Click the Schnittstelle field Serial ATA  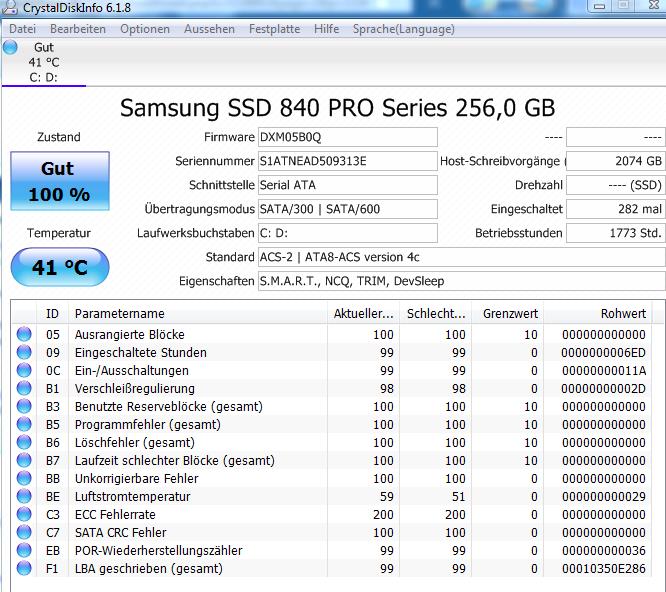pyautogui.click(x=347, y=185)
